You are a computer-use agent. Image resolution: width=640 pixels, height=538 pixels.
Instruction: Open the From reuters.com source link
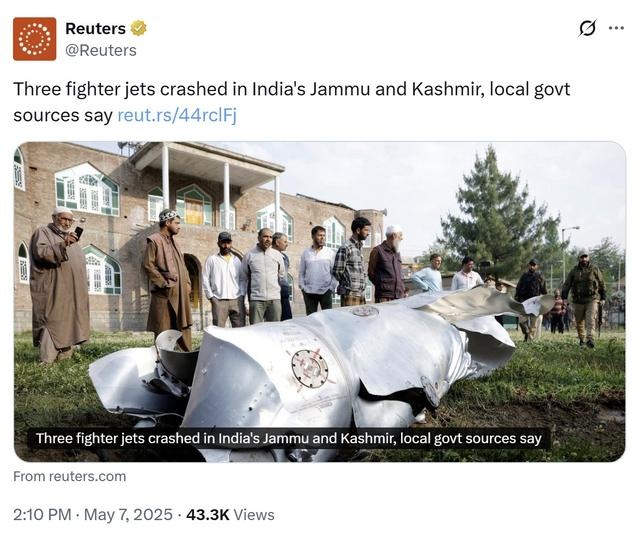click(x=70, y=476)
